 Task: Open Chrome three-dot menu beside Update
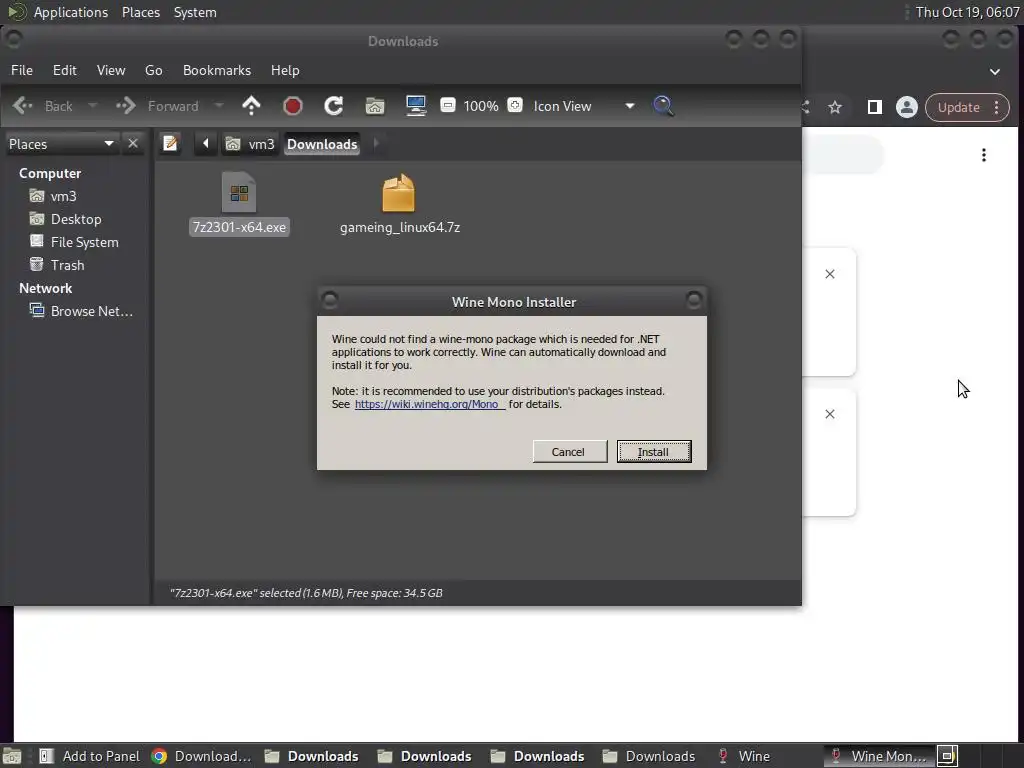997,107
